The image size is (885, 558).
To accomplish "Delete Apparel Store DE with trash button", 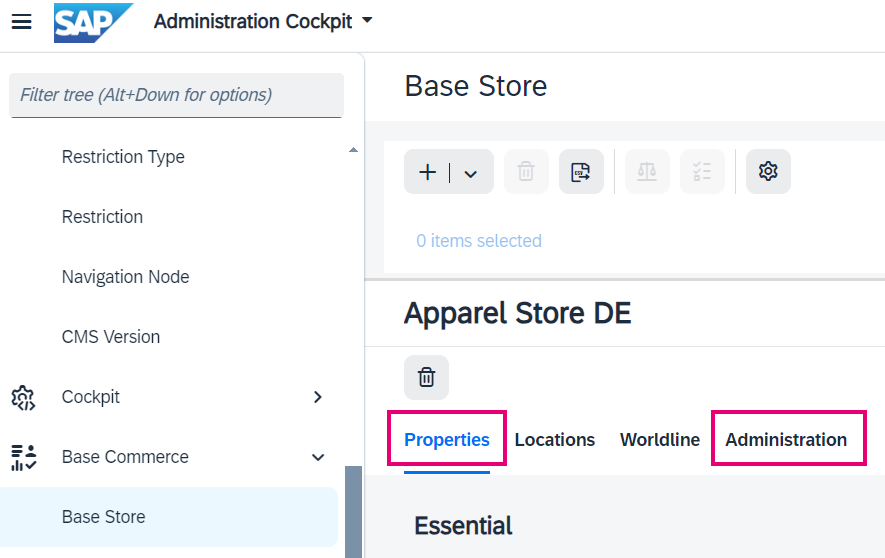I will click(x=426, y=377).
